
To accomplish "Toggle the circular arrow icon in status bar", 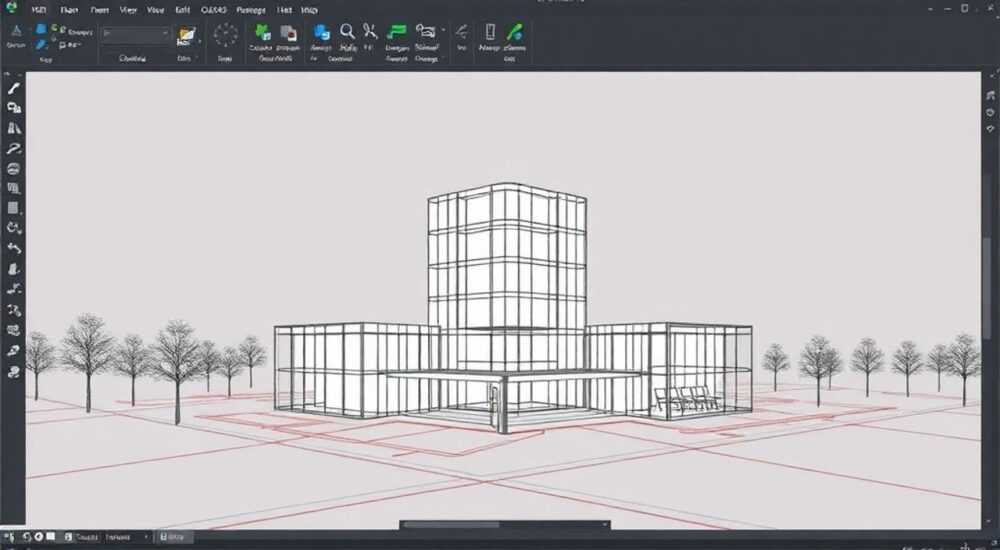I will tap(27, 537).
